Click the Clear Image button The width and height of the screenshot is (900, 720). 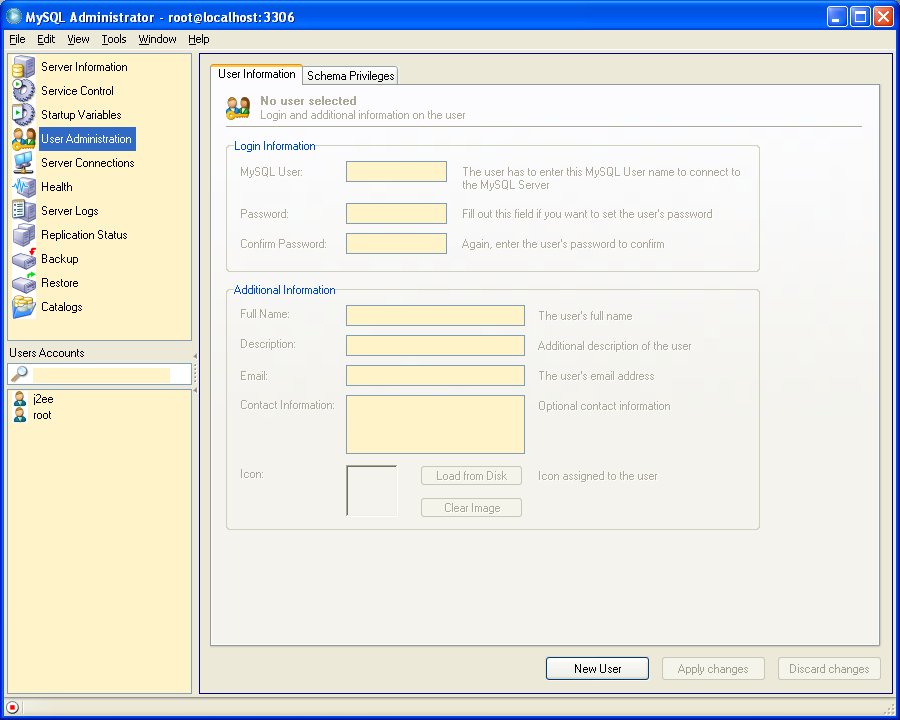coord(471,508)
